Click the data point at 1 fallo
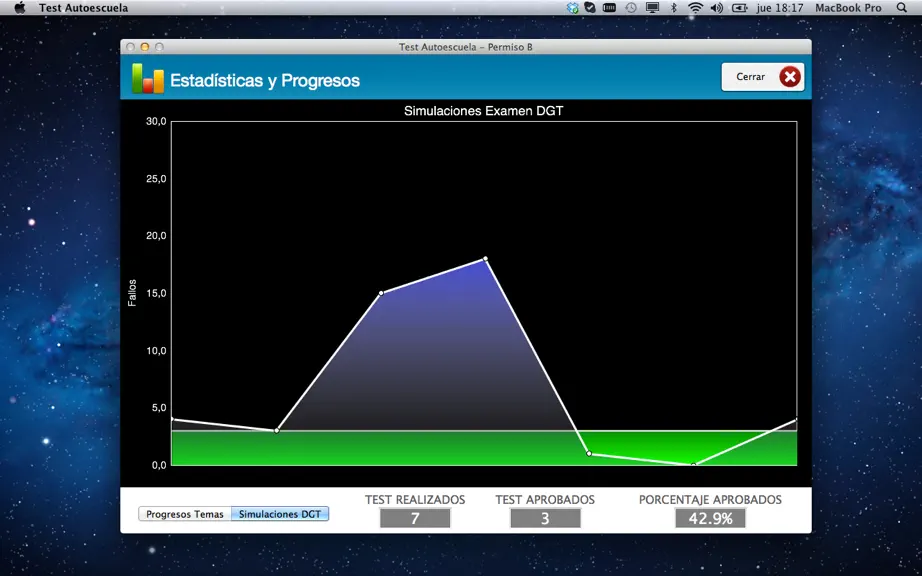Screen dimensions: 922x576 pyautogui.click(x=589, y=454)
